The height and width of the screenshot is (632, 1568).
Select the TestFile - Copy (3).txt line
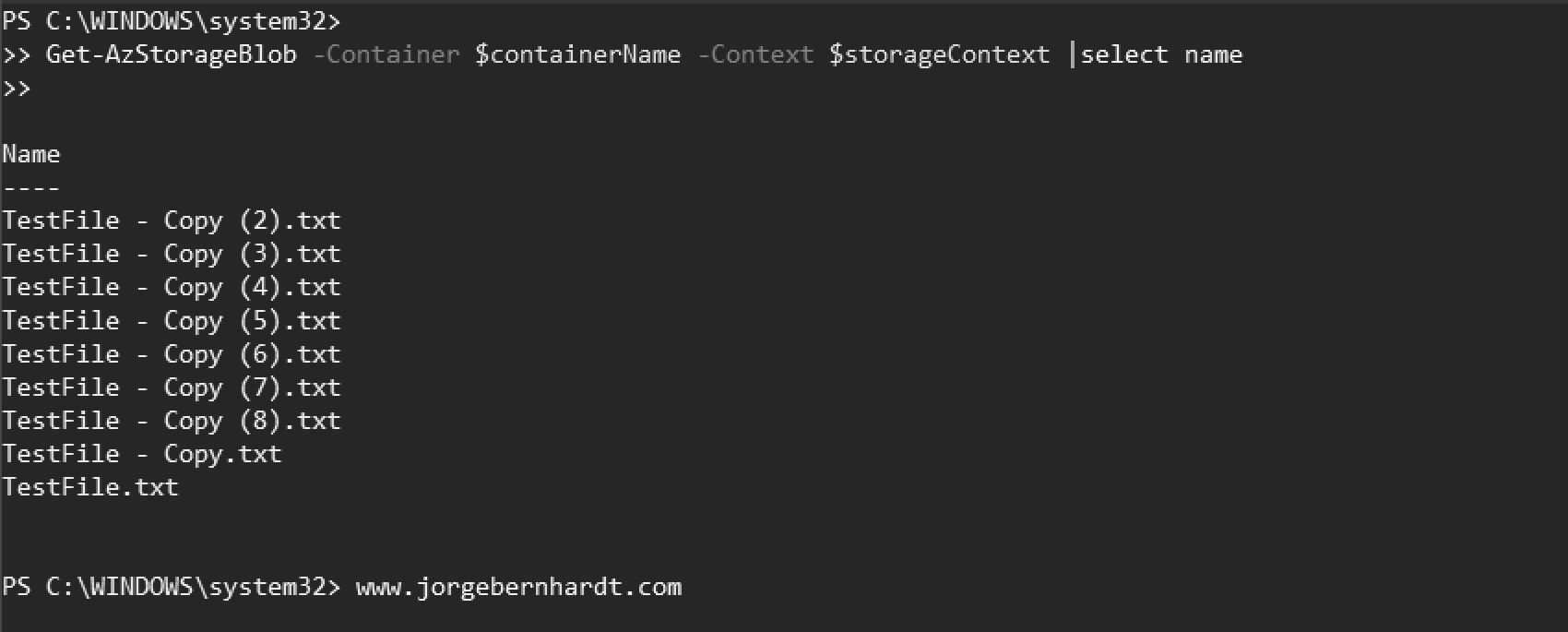click(x=172, y=254)
